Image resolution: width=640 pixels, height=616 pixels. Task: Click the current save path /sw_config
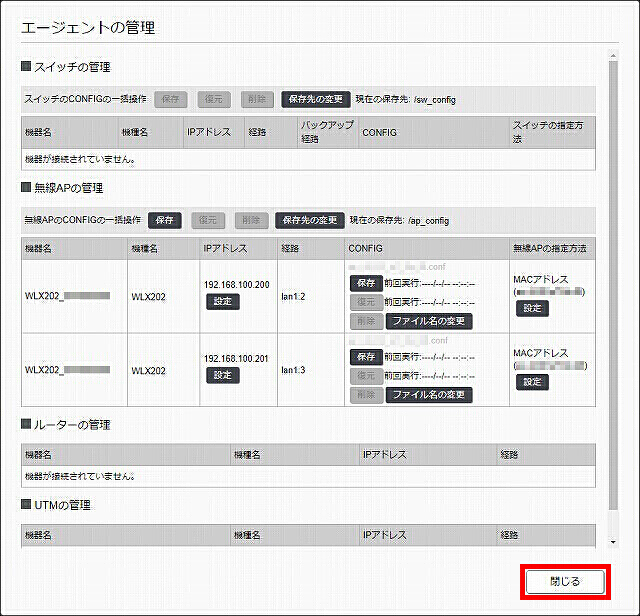point(435,100)
